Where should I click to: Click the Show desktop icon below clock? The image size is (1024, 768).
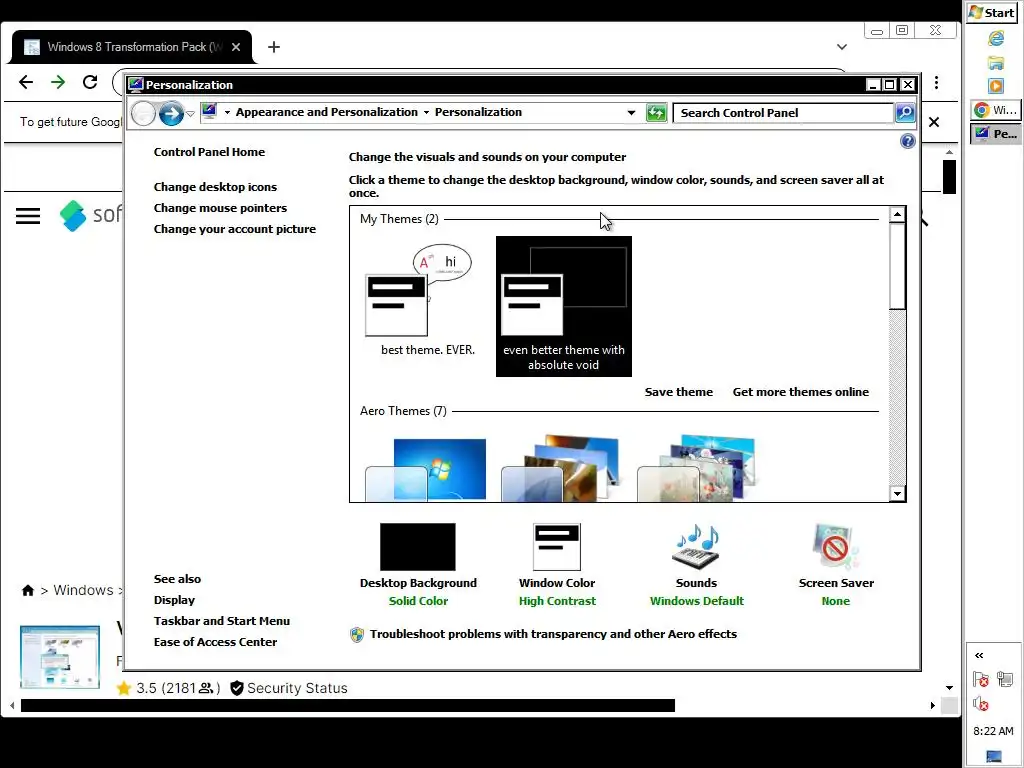[x=993, y=756]
